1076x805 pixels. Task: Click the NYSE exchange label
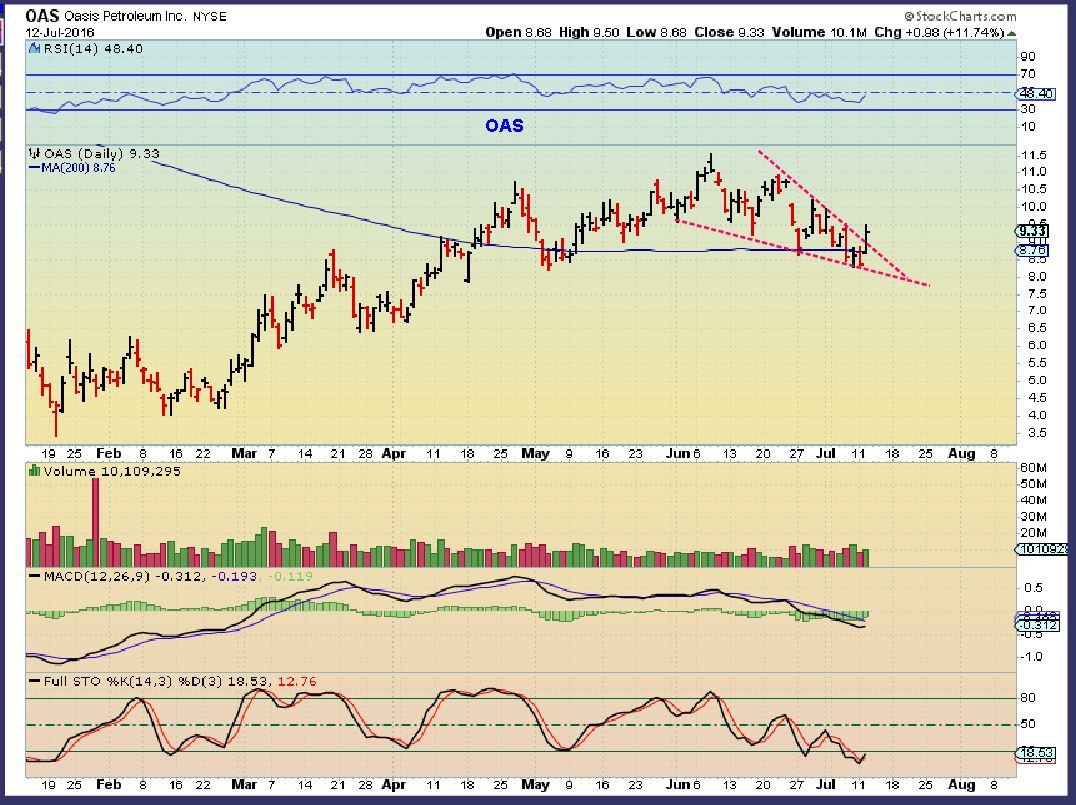pyautogui.click(x=209, y=16)
